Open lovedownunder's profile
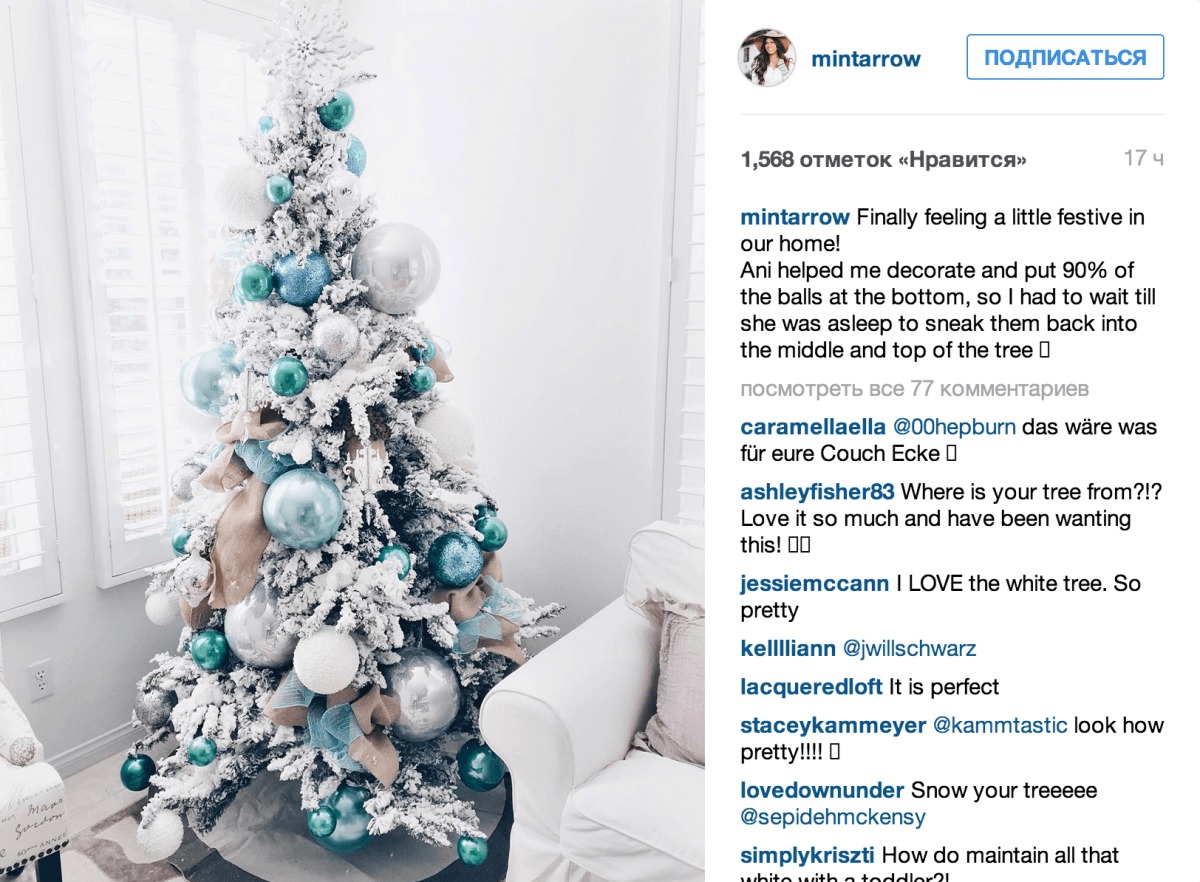1200x882 pixels. point(822,791)
